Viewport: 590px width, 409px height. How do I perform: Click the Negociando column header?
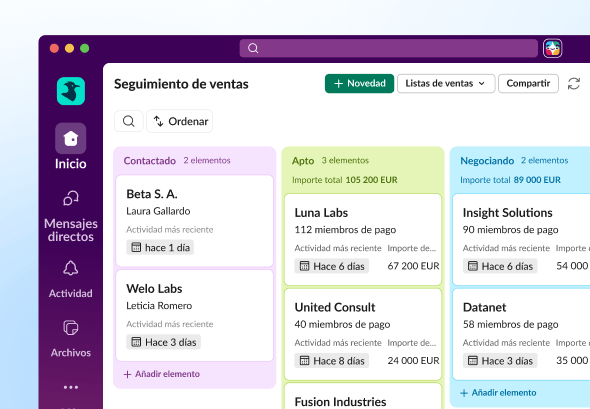tap(487, 161)
